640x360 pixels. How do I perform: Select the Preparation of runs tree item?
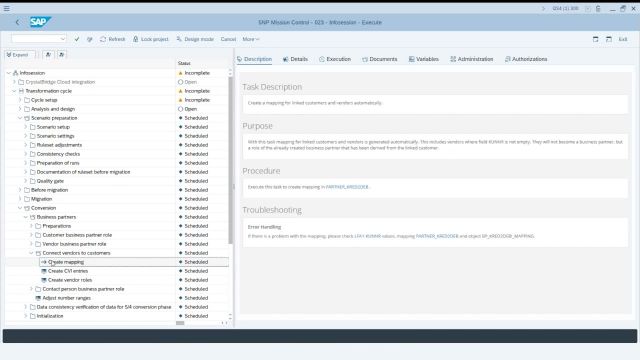coord(58,163)
